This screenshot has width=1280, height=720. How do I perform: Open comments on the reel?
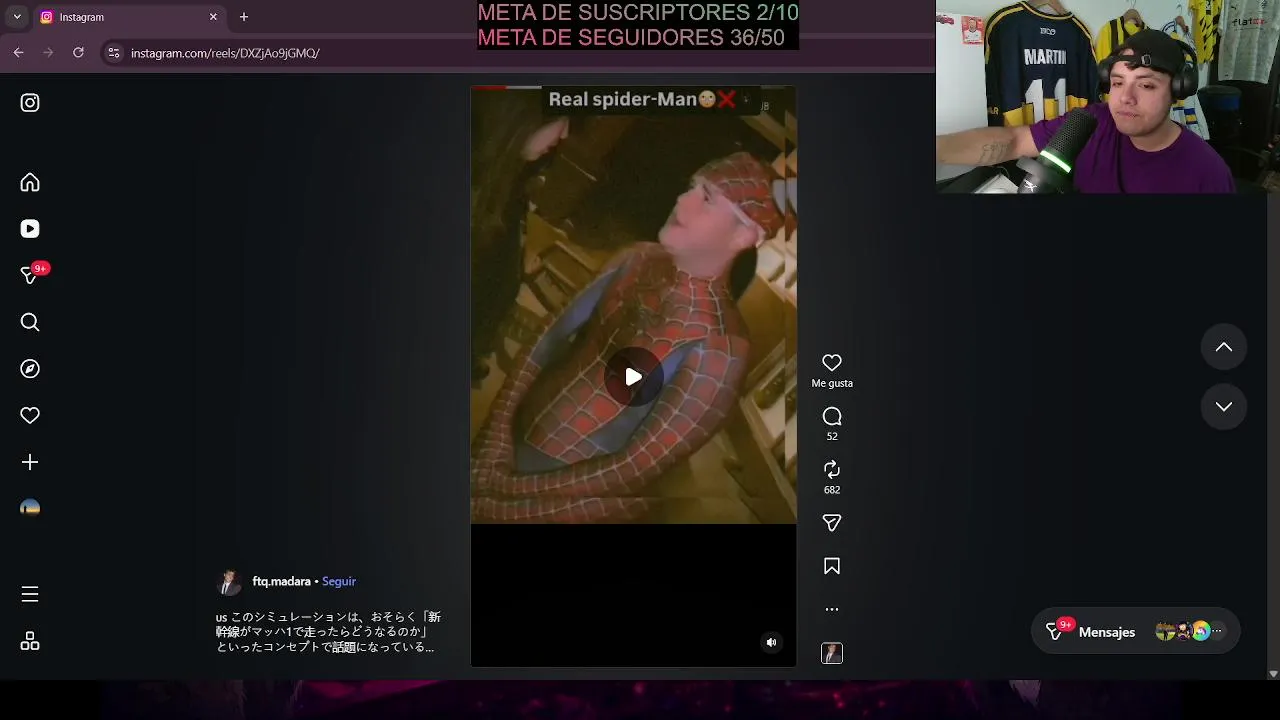click(832, 416)
